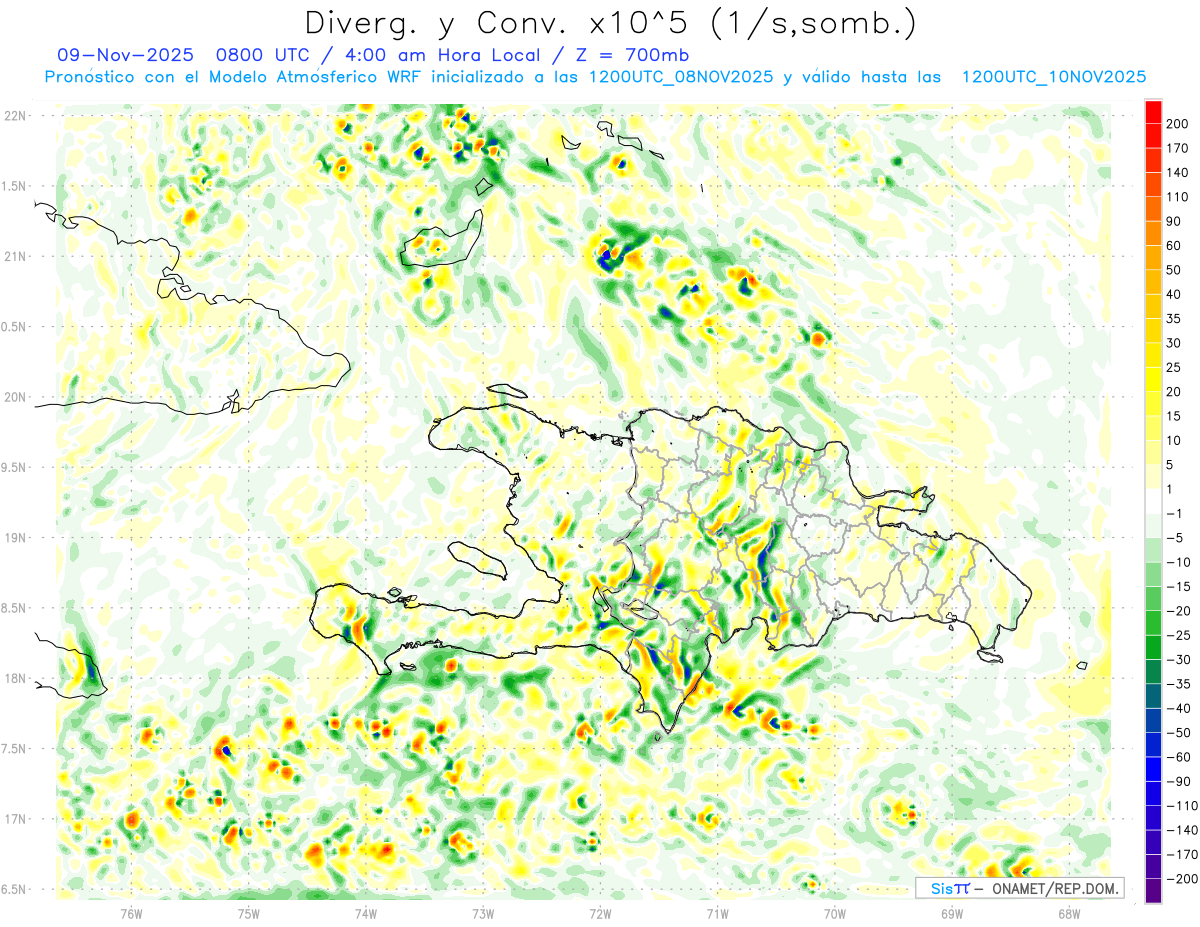The width and height of the screenshot is (1200, 927).
Task: Select the valid-until time '1200UTC_10NOV2025'
Action: point(1053,77)
